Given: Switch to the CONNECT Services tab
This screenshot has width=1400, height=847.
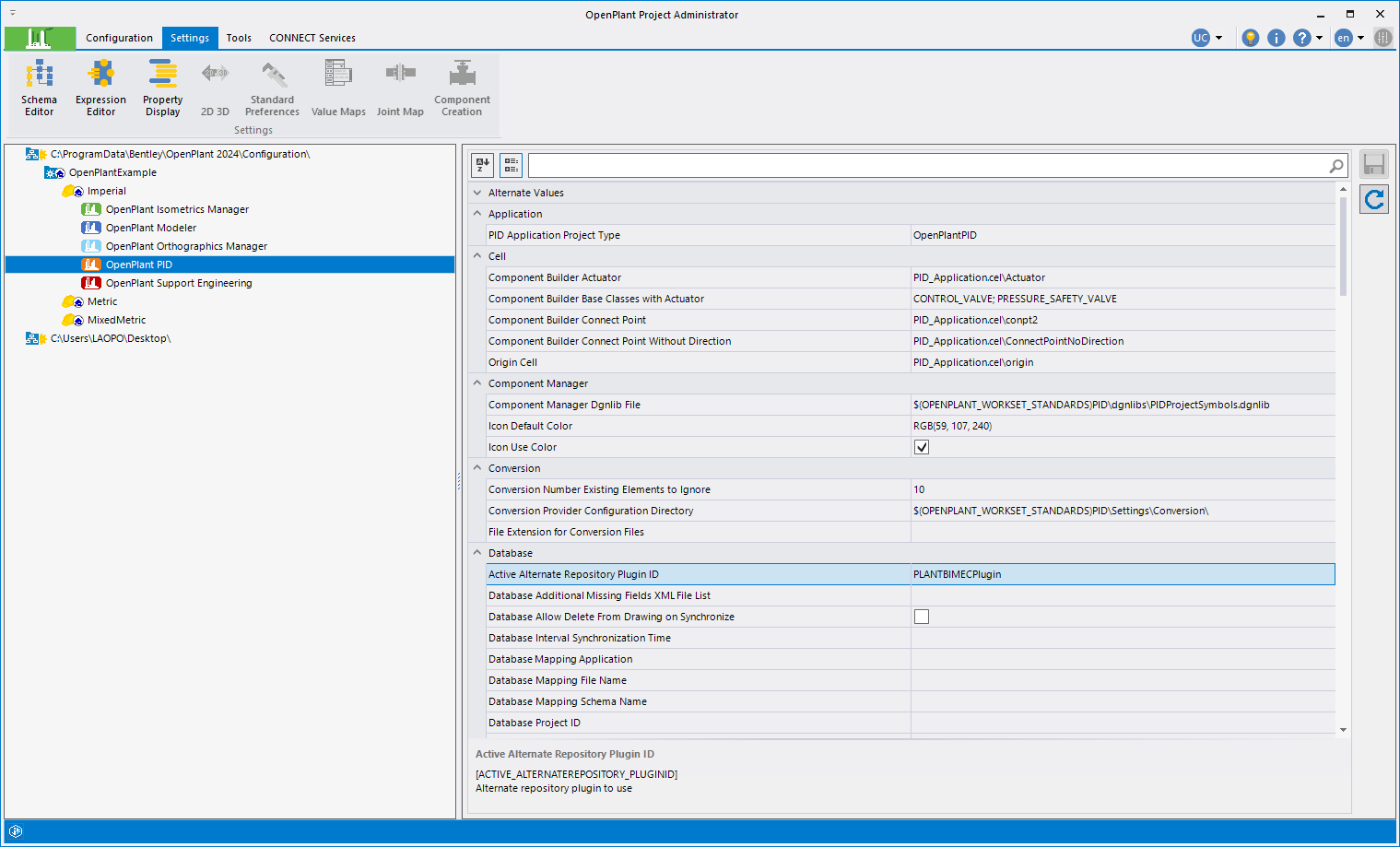Looking at the screenshot, I should pos(312,38).
